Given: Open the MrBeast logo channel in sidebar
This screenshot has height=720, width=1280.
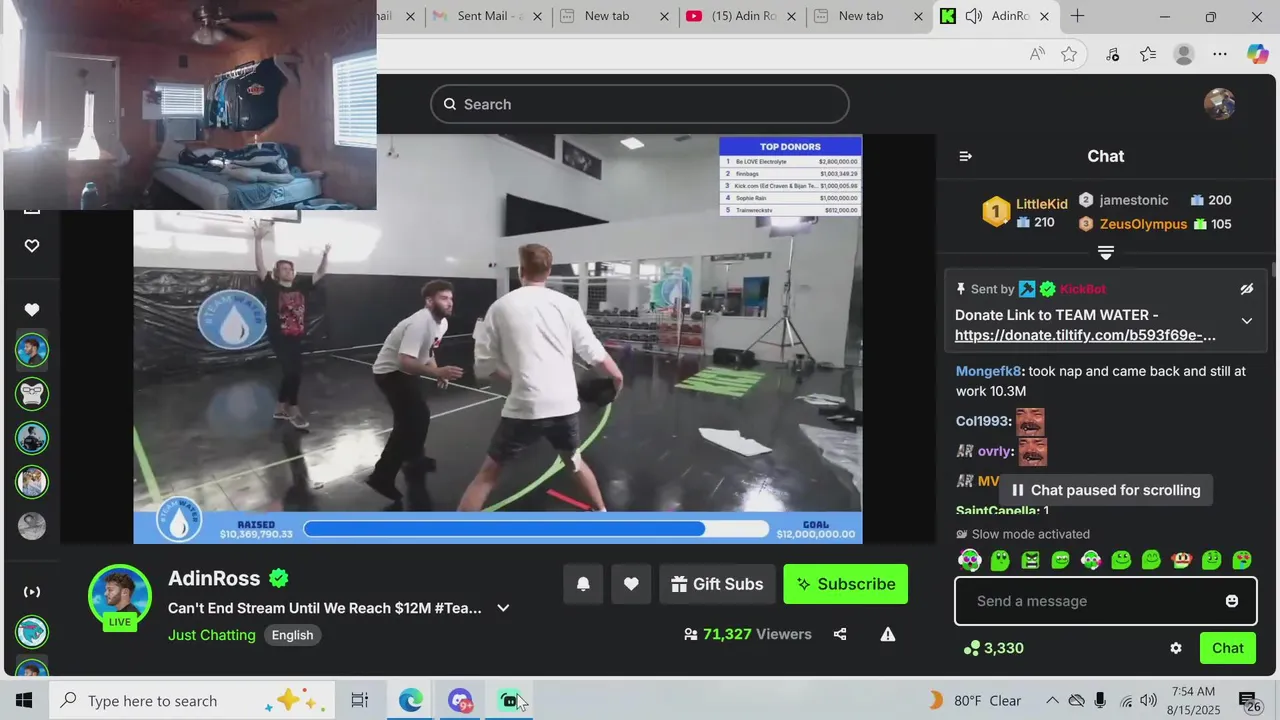Looking at the screenshot, I should tap(32, 632).
